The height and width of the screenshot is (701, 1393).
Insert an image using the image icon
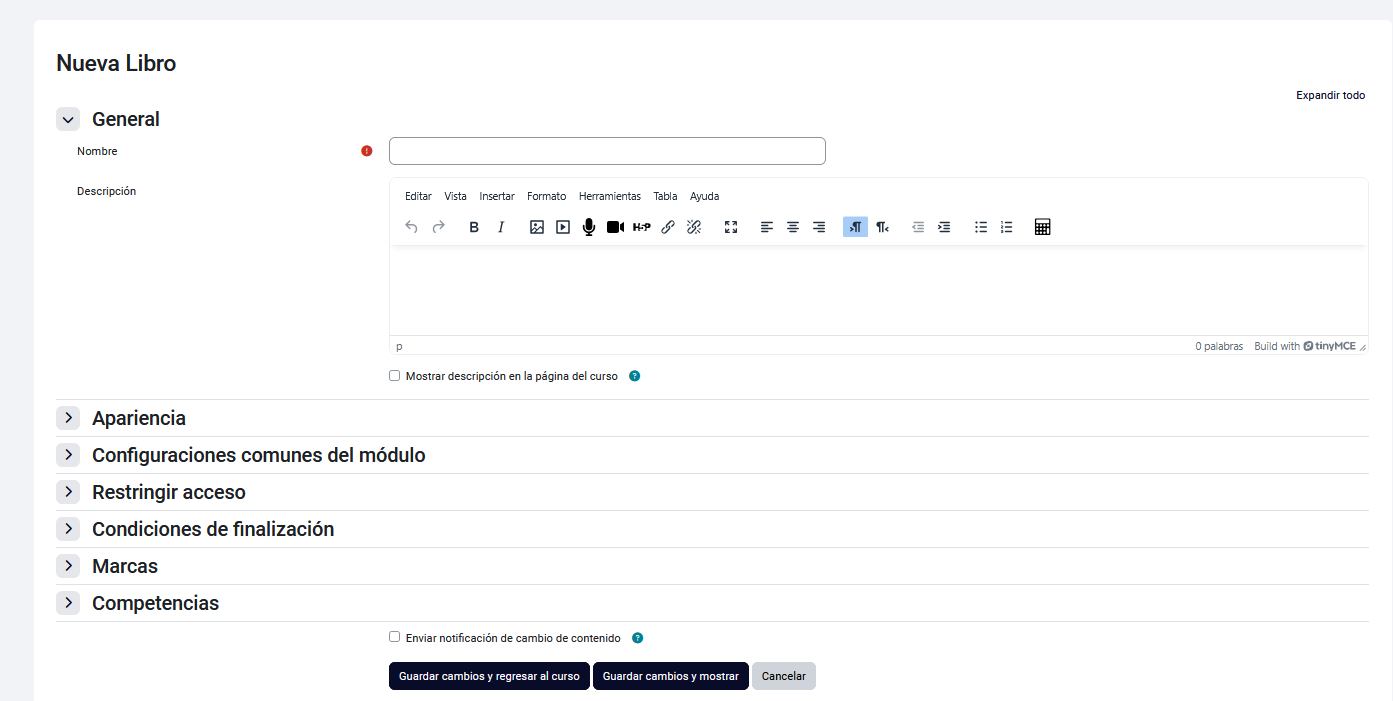537,227
